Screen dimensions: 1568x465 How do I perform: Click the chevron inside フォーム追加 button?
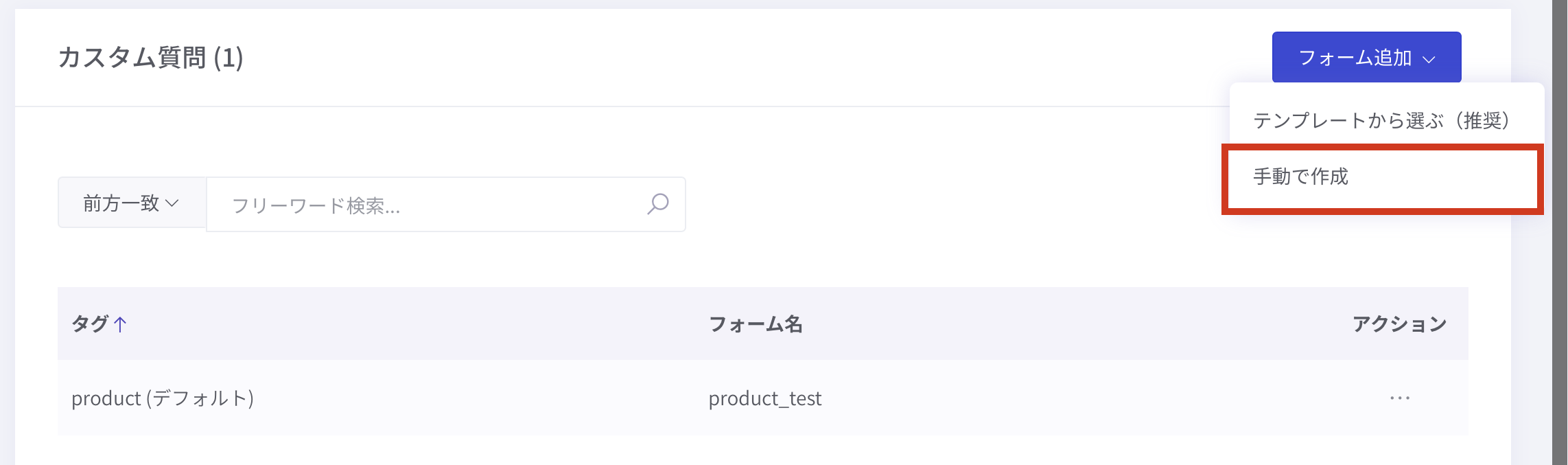[x=1429, y=59]
